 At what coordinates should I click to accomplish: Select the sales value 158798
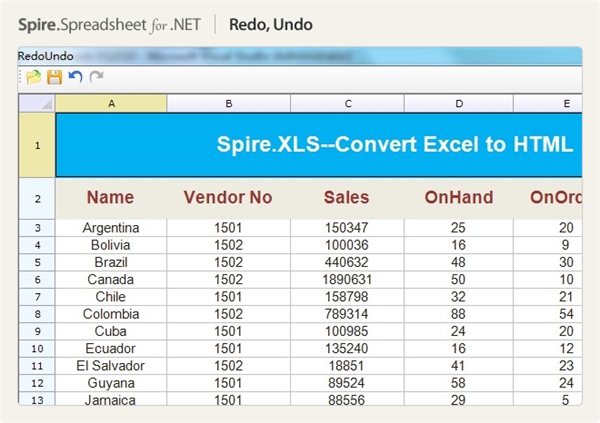[347, 297]
